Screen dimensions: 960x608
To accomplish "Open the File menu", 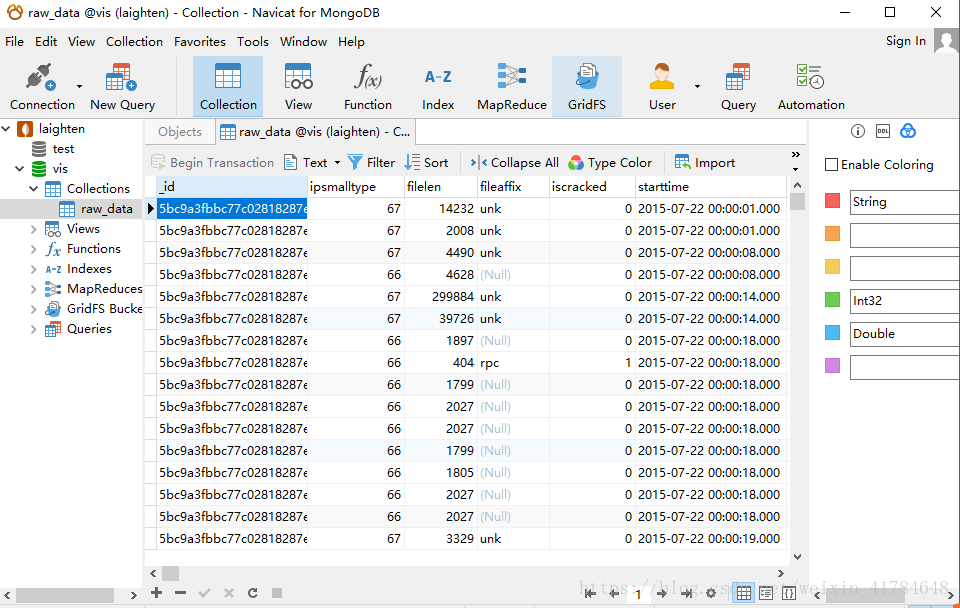I will (14, 42).
